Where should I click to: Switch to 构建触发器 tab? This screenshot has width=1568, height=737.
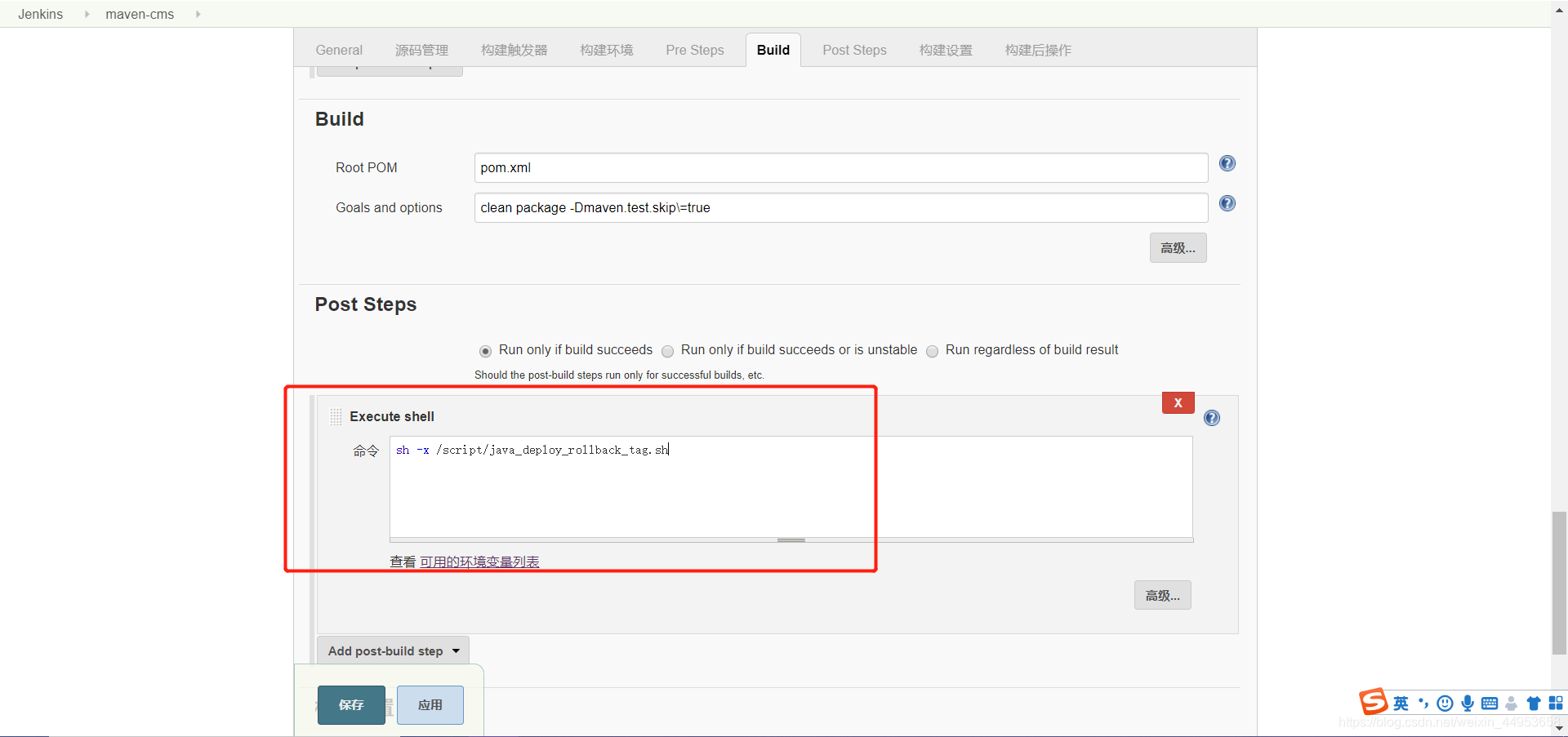click(514, 50)
